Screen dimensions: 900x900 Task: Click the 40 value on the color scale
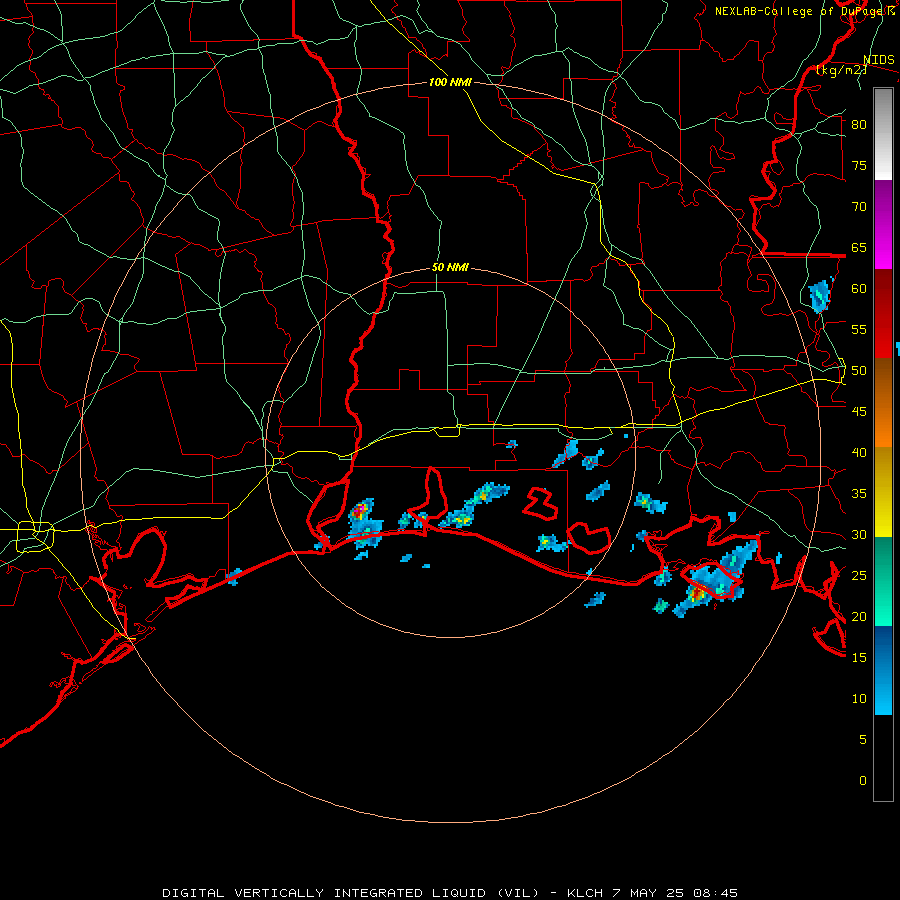tap(859, 452)
